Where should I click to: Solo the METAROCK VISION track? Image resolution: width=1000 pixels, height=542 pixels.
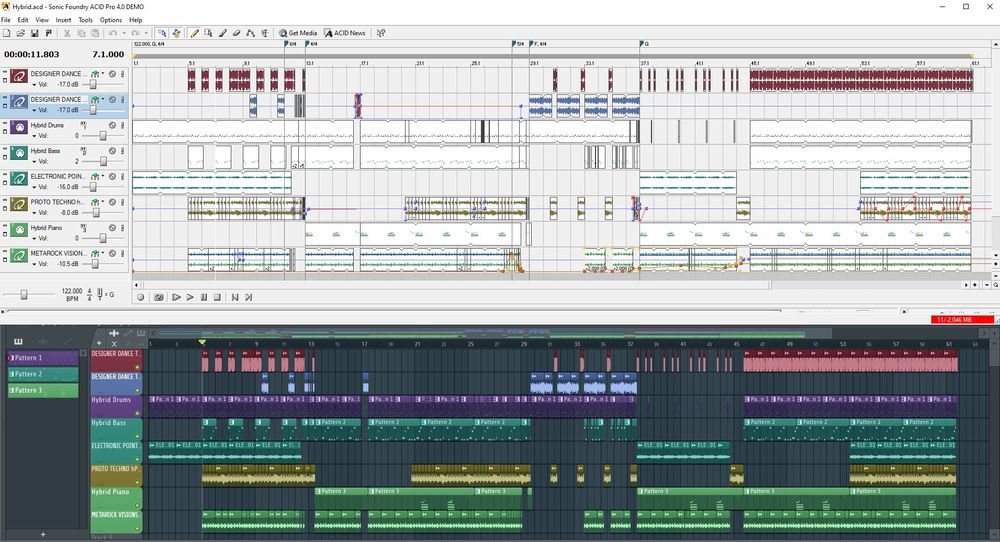(122, 254)
